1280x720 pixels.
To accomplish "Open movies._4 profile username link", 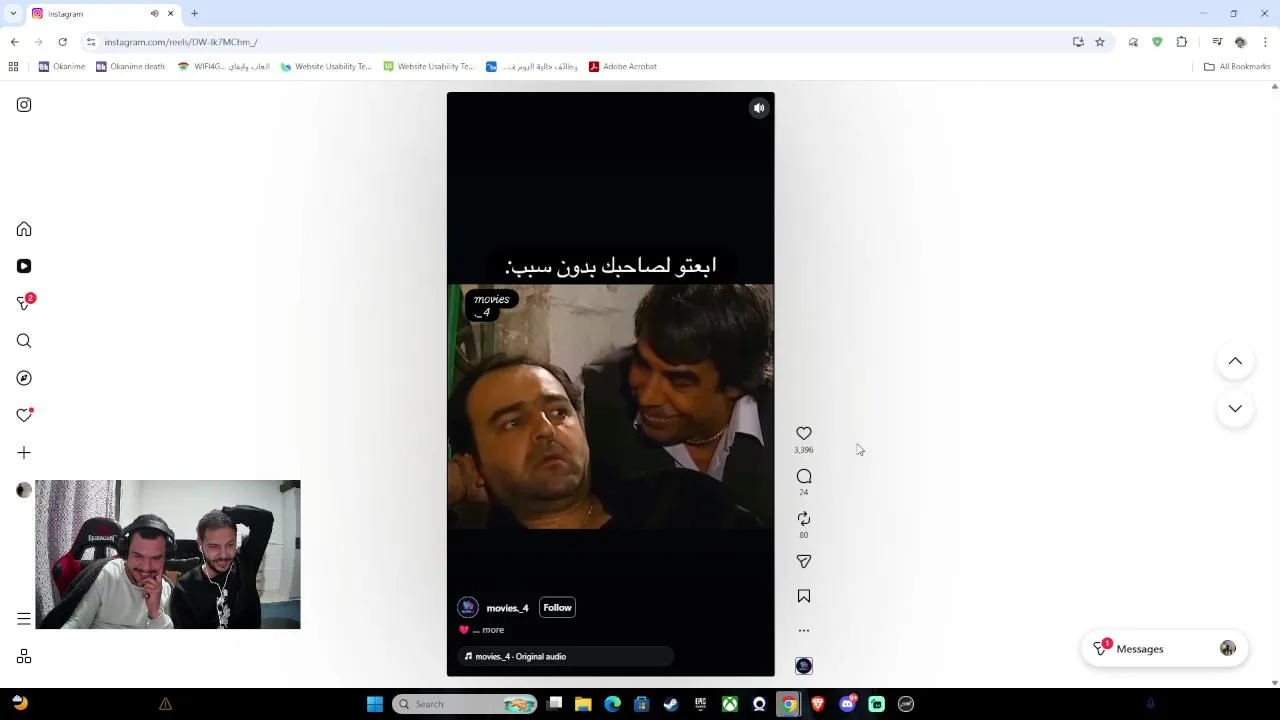I will click(x=507, y=608).
